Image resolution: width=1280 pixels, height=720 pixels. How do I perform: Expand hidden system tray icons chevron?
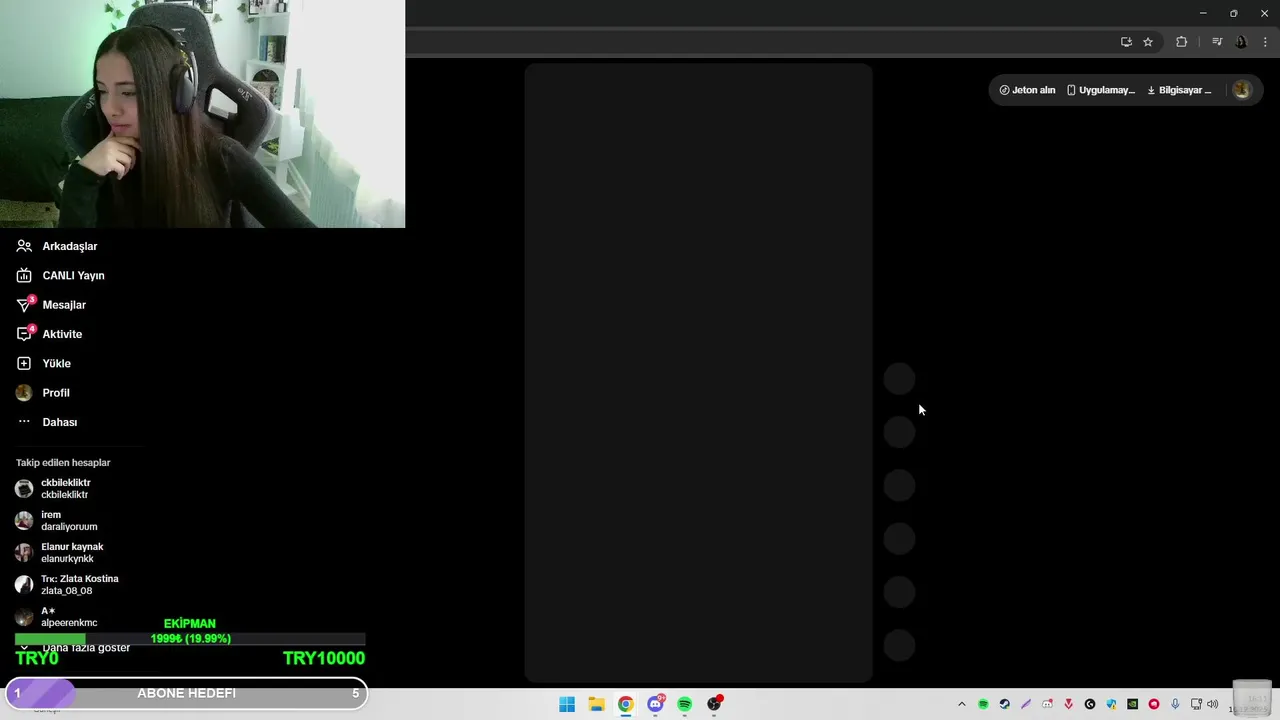tap(962, 704)
